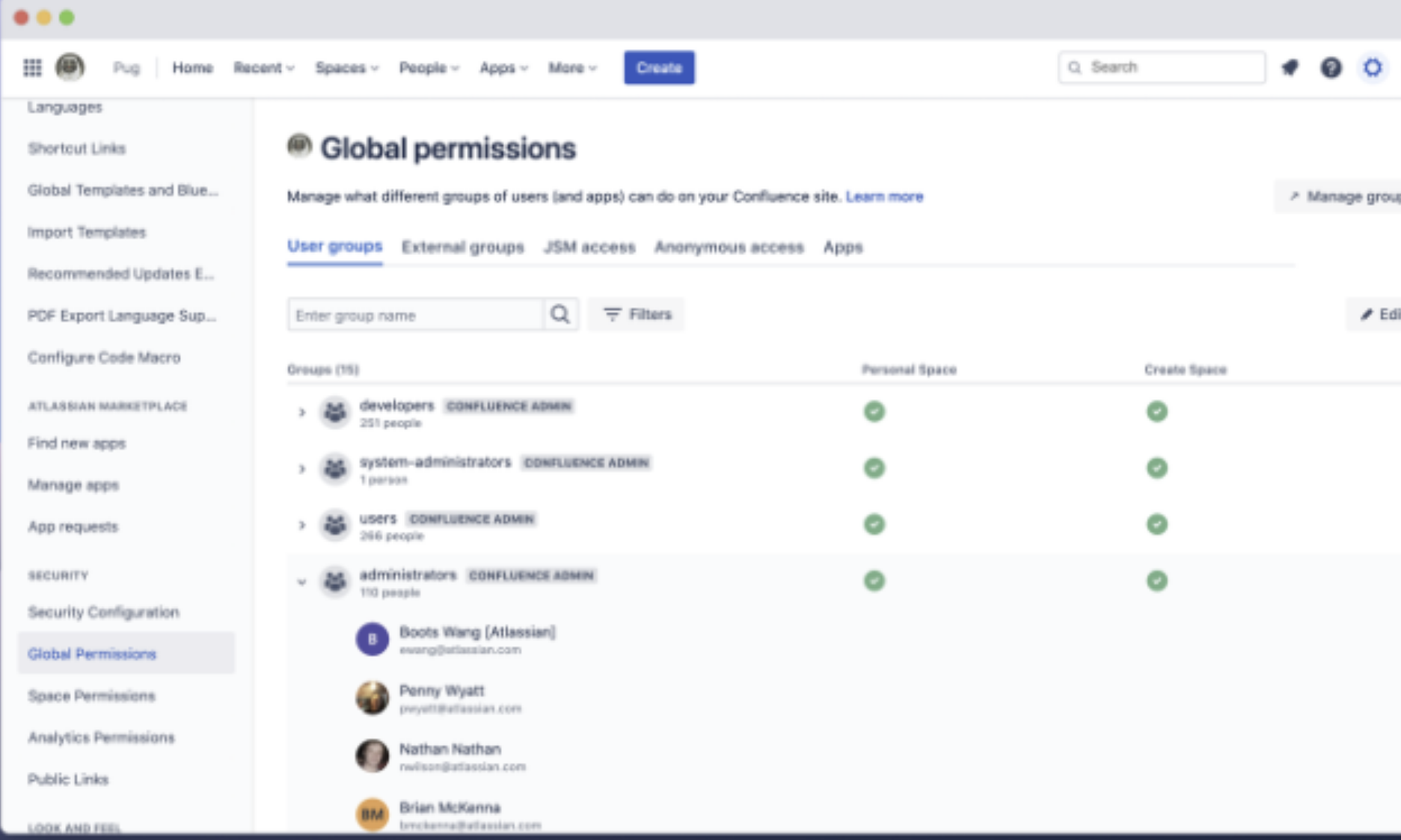1401x840 pixels.
Task: Open the Spaces dropdown menu
Action: pyautogui.click(x=346, y=68)
